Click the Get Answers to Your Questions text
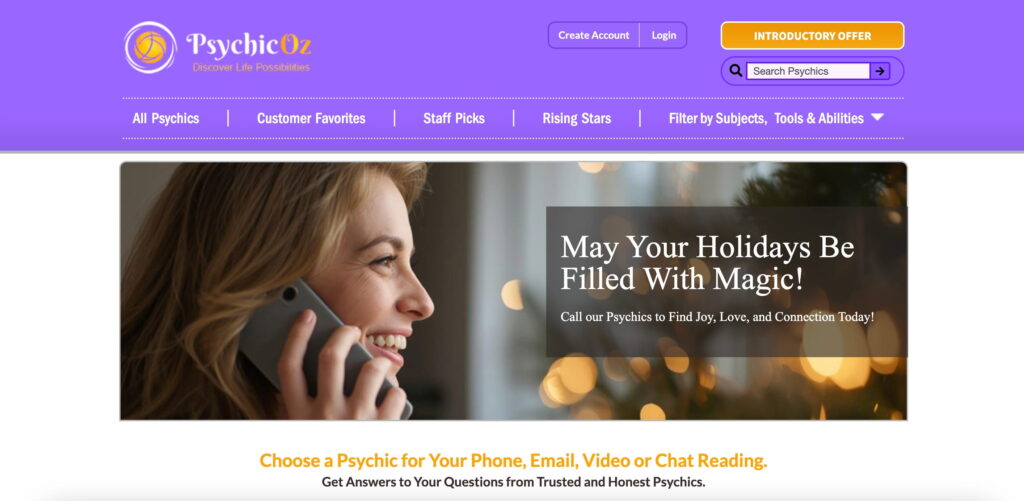The width and height of the screenshot is (1024, 501). (513, 483)
